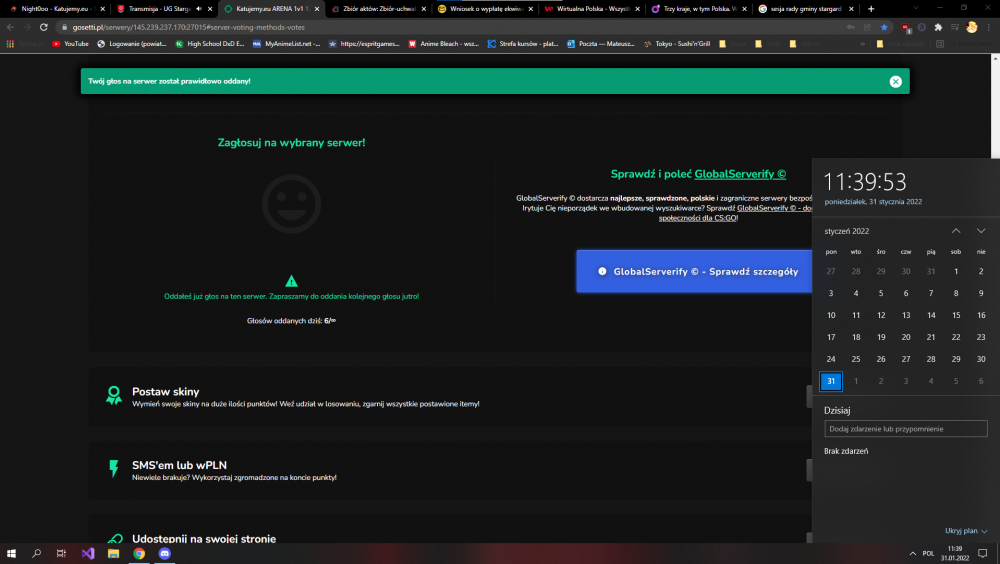Screen dimensions: 1000x564
Task: Switch to NightDoo - Katujemy.eu tab
Action: 56,9
